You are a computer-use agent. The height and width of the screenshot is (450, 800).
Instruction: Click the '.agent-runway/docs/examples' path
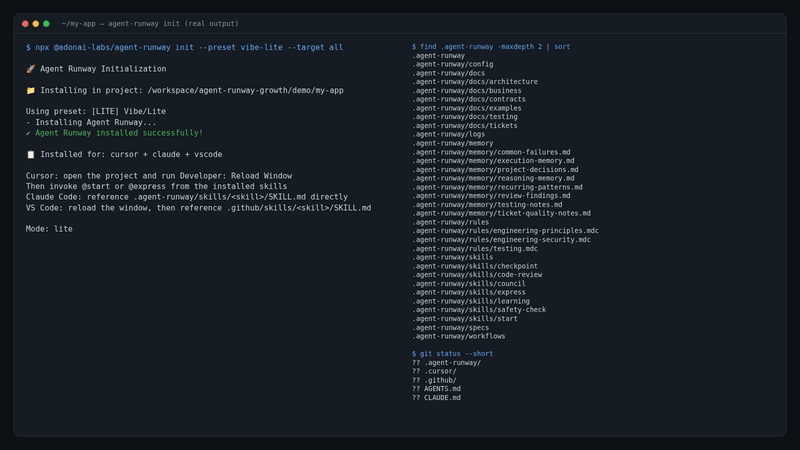point(467,108)
